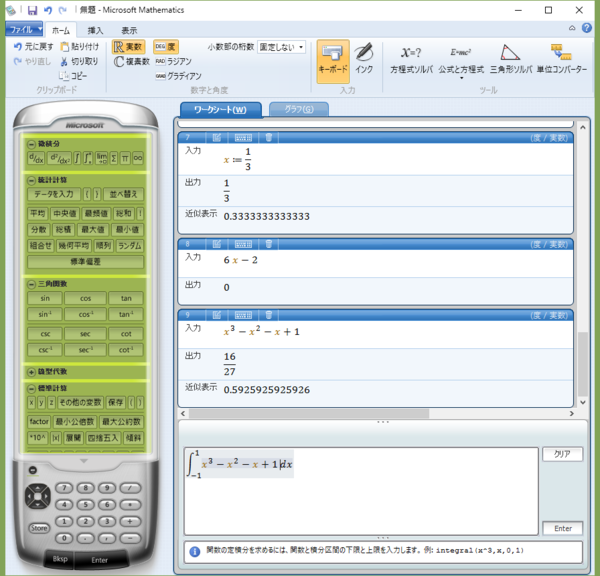Edit entry 7 with pencil icon
The height and width of the screenshot is (576, 600).
(217, 138)
